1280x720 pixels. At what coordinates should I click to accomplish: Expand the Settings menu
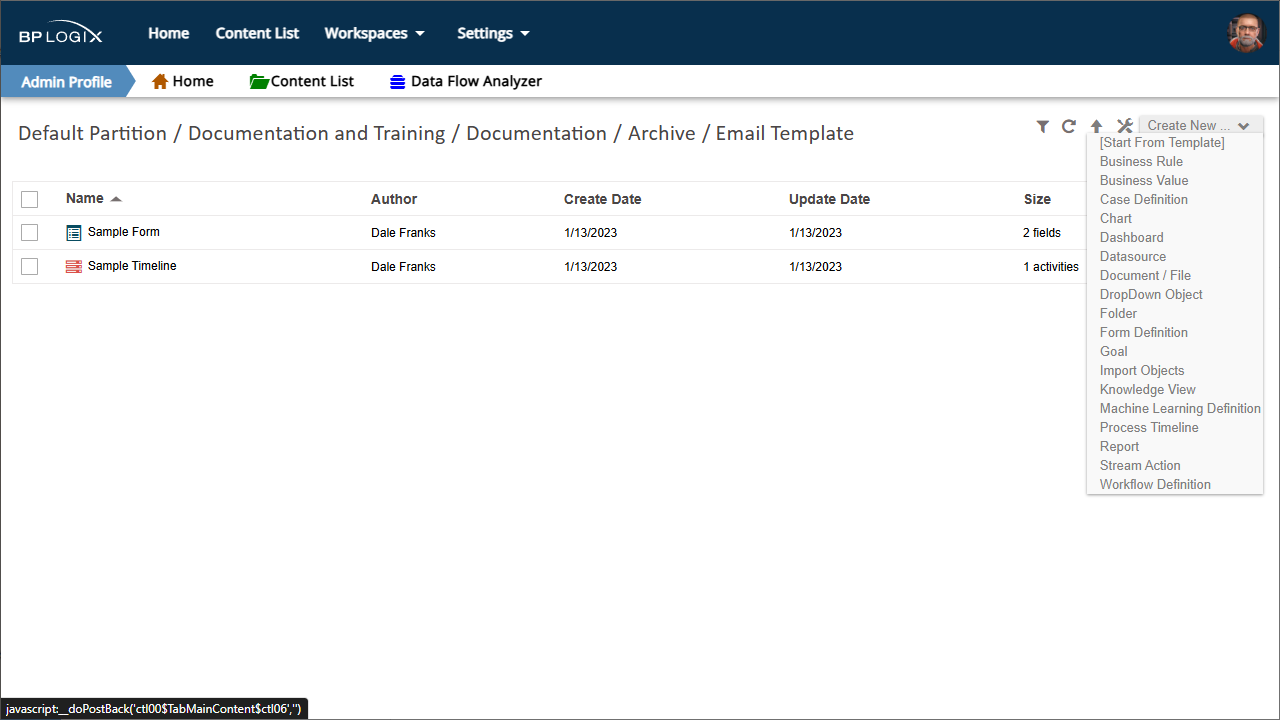pyautogui.click(x=493, y=33)
